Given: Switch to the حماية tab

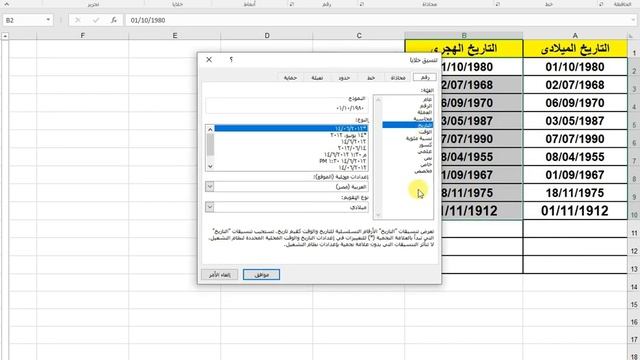Looking at the screenshot, I should coord(290,78).
